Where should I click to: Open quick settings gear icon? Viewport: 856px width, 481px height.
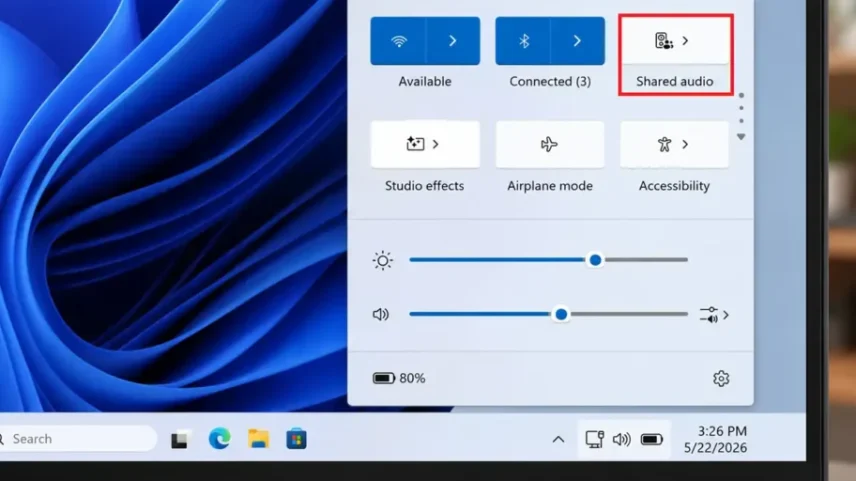coord(721,378)
